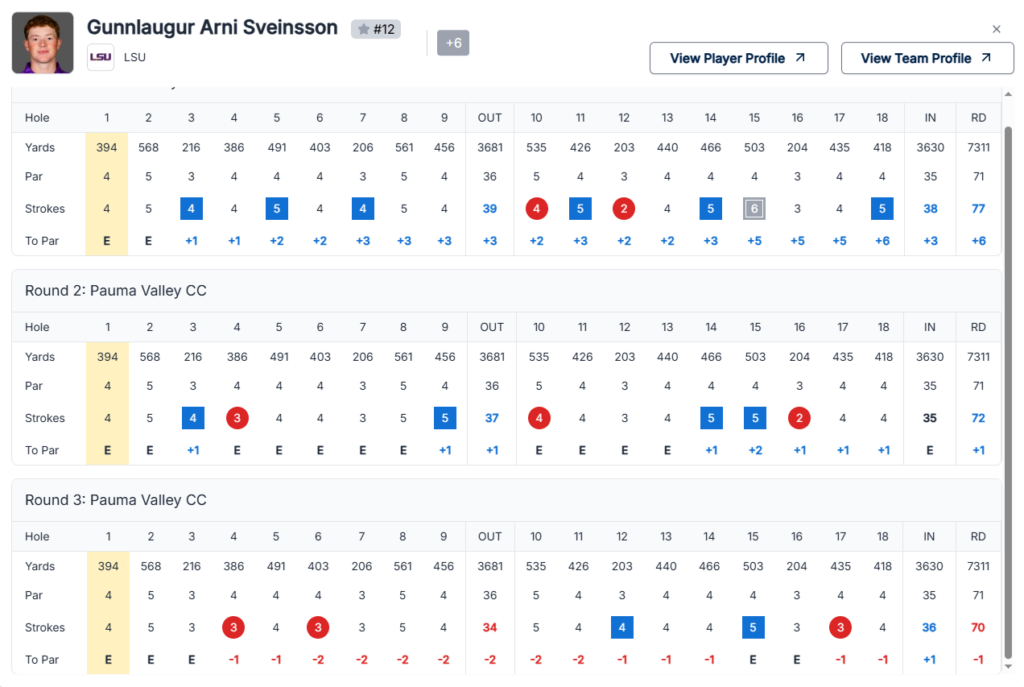Image resolution: width=1024 pixels, height=687 pixels.
Task: Click the arrow icon in View Team Profile
Action: (985, 58)
